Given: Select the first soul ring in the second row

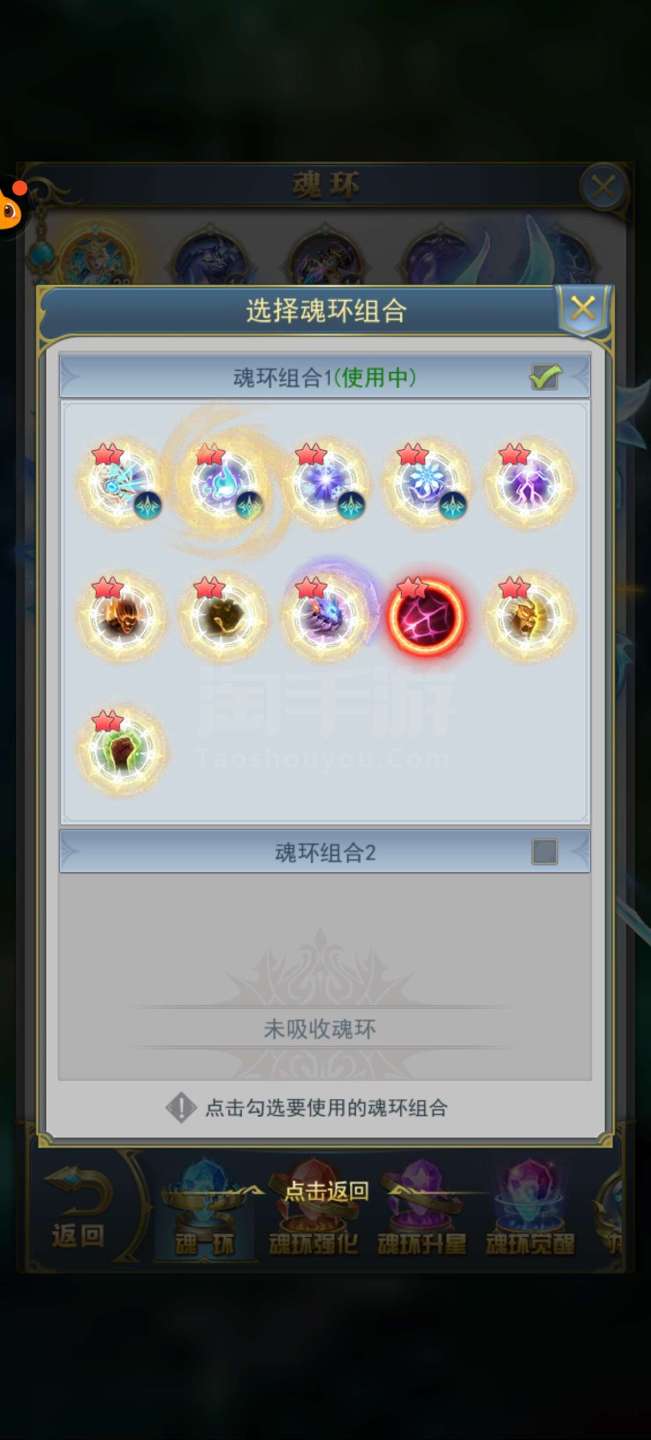Looking at the screenshot, I should click(x=122, y=617).
